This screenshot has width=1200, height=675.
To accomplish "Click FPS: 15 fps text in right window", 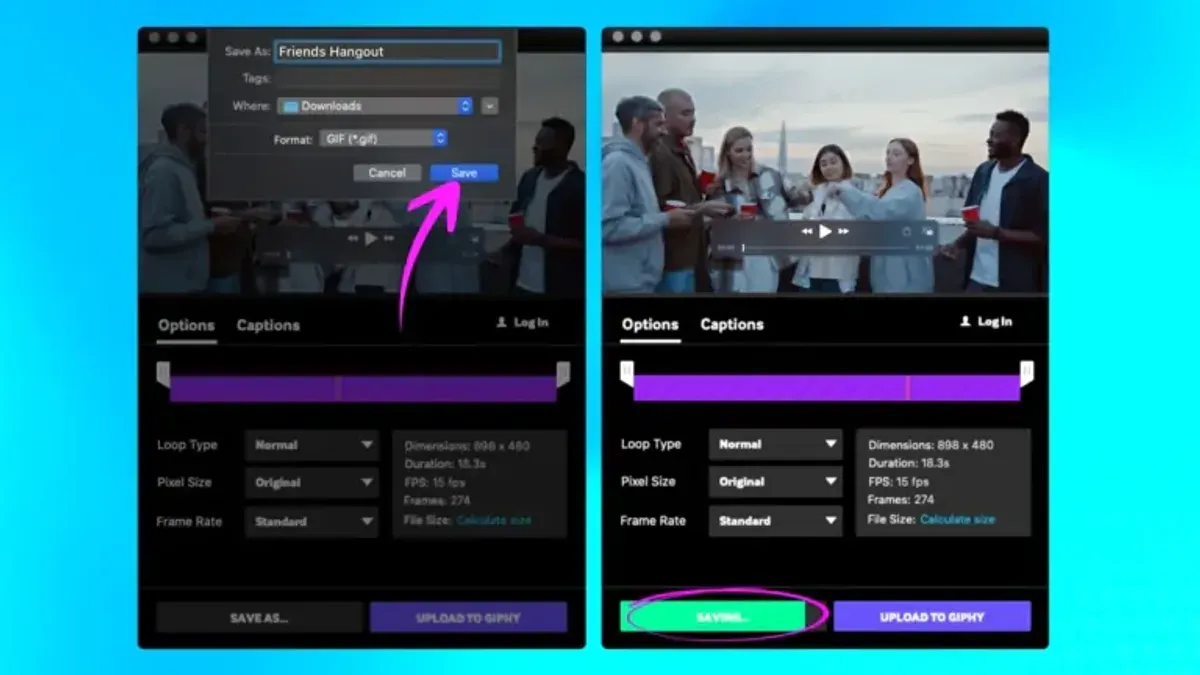I will (897, 482).
